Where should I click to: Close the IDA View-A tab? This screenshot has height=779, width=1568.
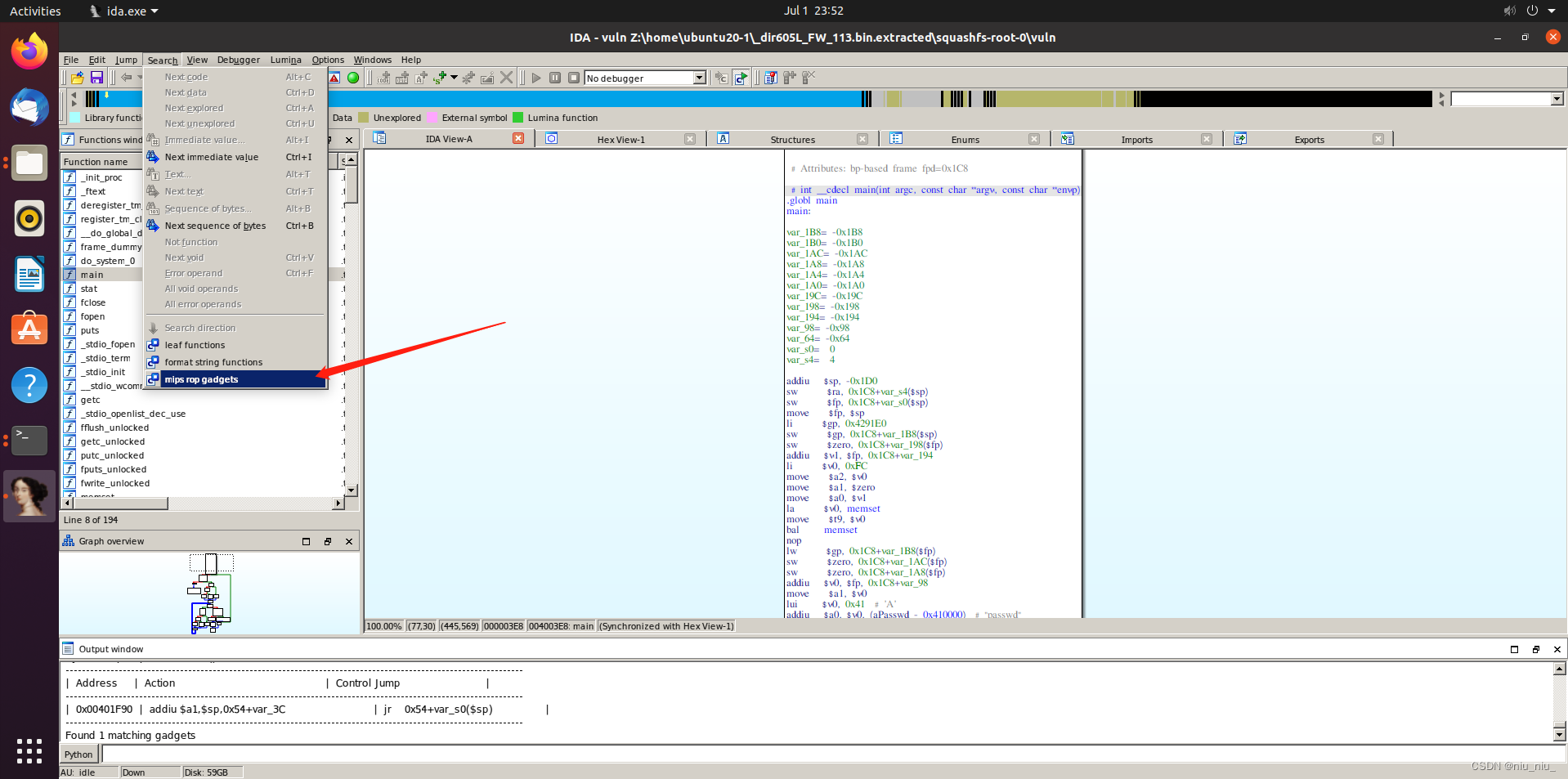pyautogui.click(x=518, y=138)
